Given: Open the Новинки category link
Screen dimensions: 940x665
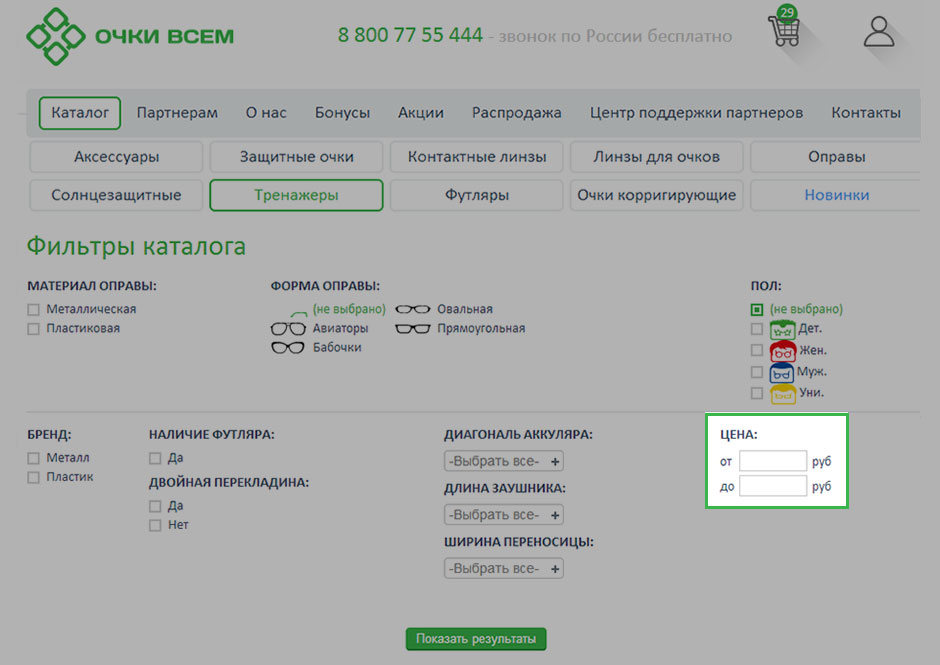Looking at the screenshot, I should (x=836, y=195).
